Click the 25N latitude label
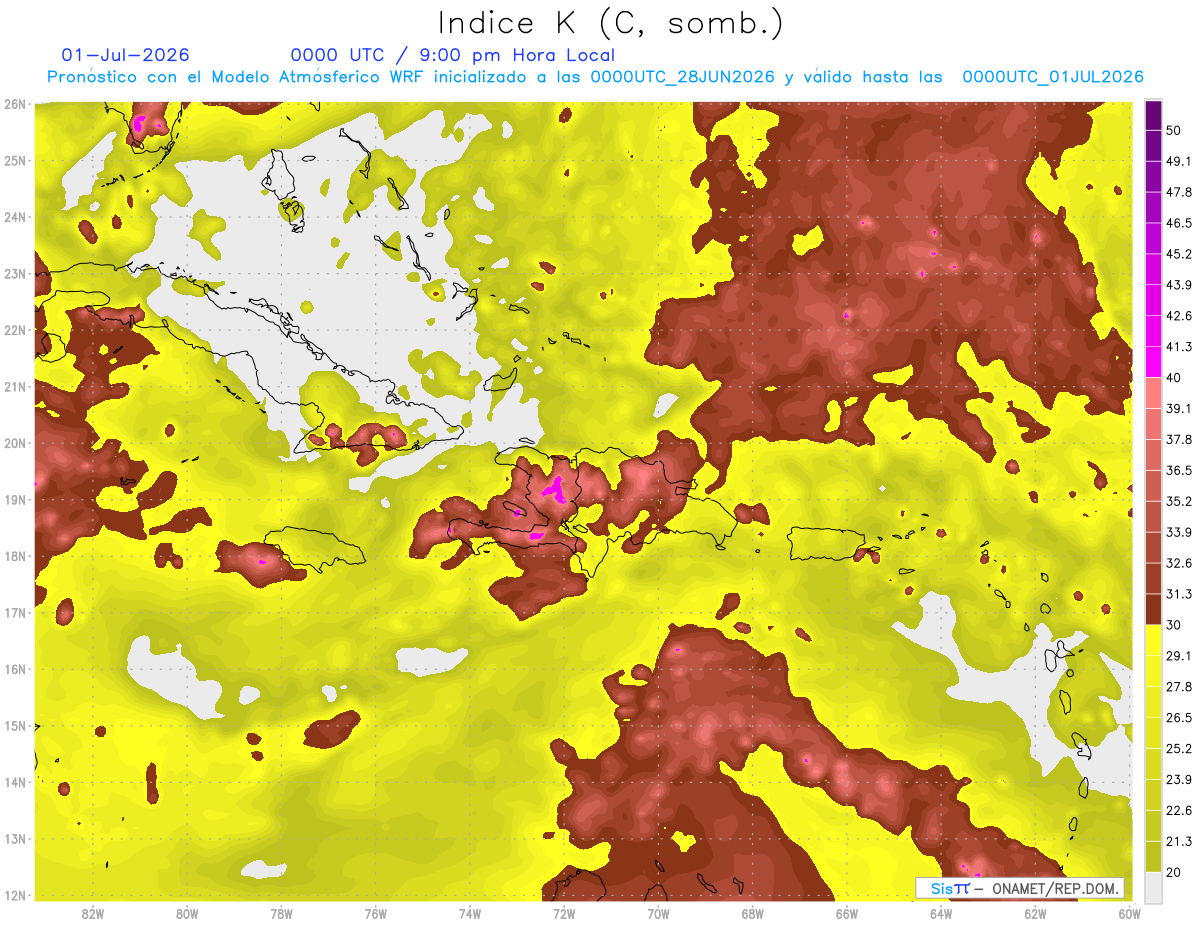This screenshot has height=927, width=1200. click(14, 160)
